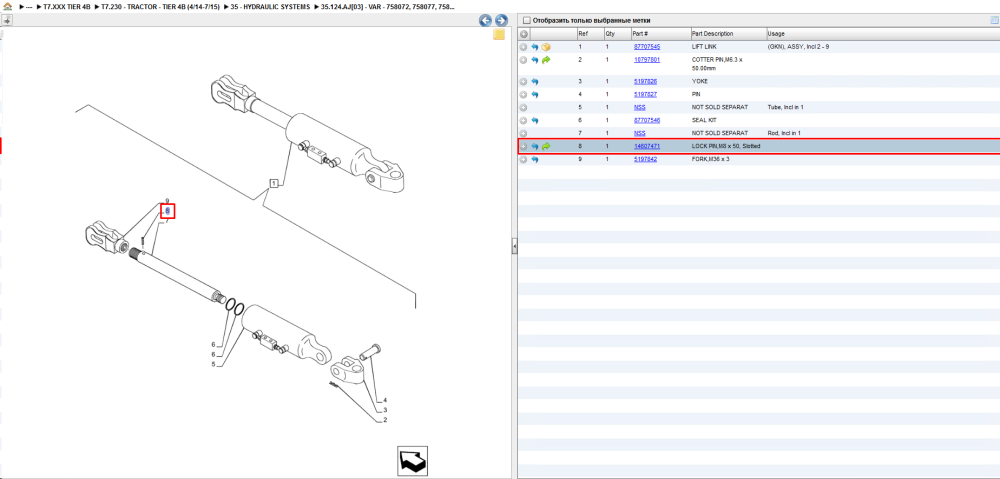Viewport: 1000px width, 479px height.
Task: Open T7.230 - TRACTOR - TIER 4B breadcrumb
Action: click(160, 6)
